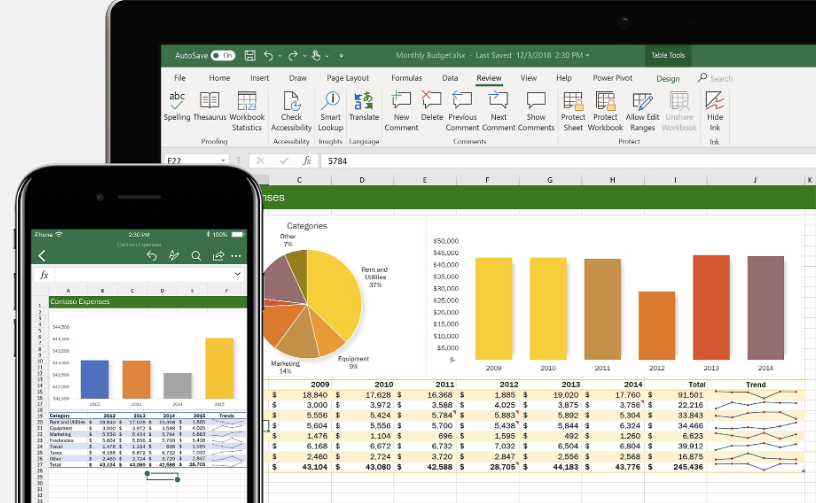This screenshot has width=816, height=503.
Task: Open the File menu
Action: 180,78
